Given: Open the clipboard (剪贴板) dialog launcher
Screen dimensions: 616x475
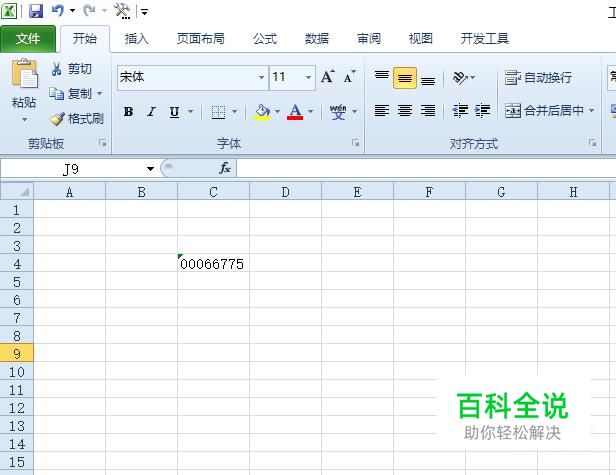Looking at the screenshot, I should tap(103, 143).
